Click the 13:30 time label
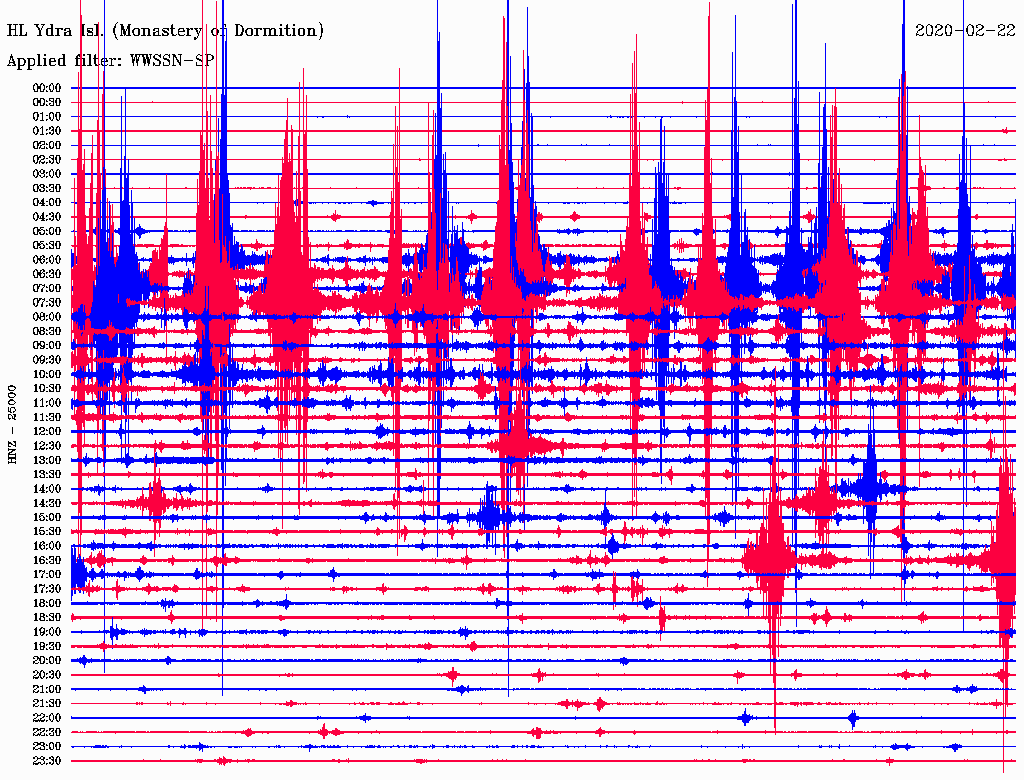The height and width of the screenshot is (780, 1024). tap(48, 474)
